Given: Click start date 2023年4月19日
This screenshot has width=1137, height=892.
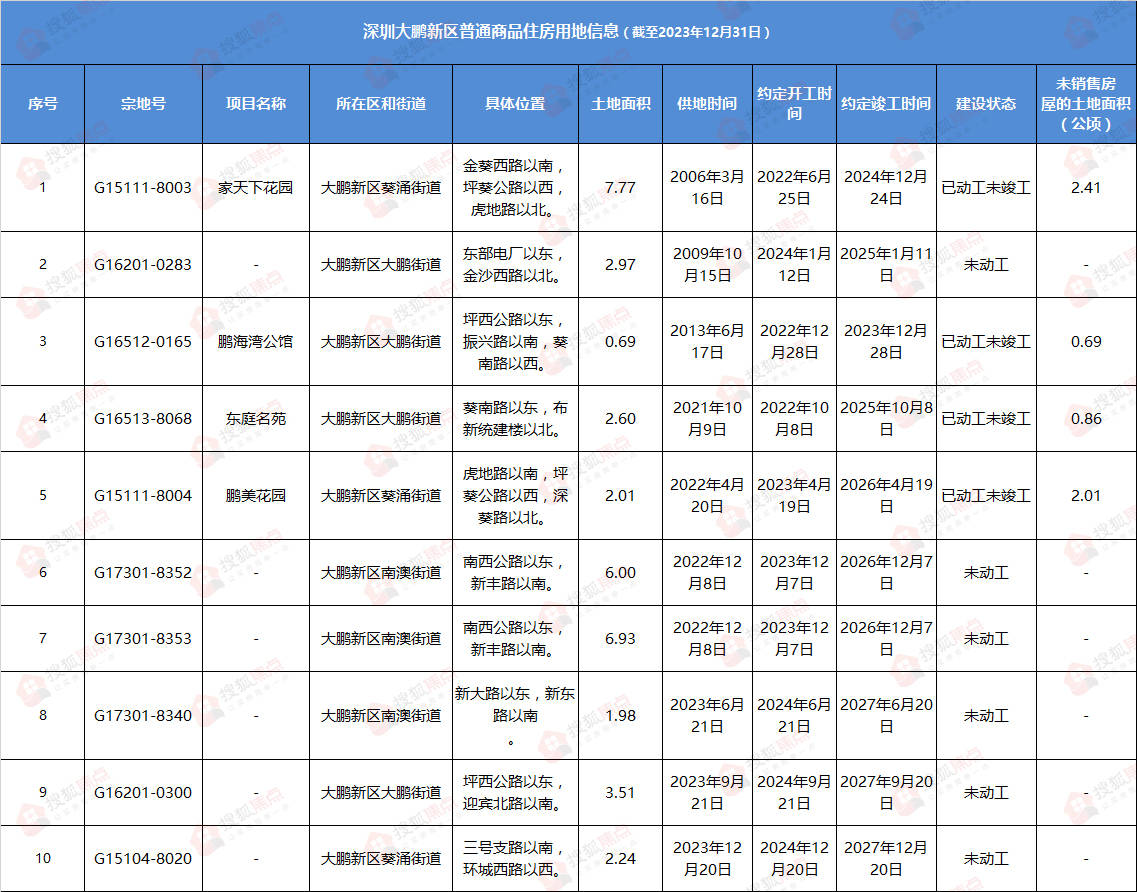Looking at the screenshot, I should click(794, 495).
